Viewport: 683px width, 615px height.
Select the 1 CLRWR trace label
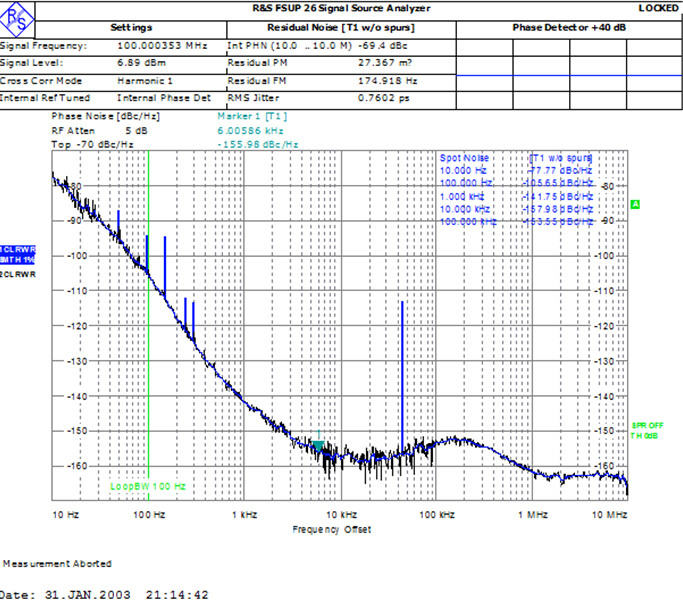coord(17,250)
